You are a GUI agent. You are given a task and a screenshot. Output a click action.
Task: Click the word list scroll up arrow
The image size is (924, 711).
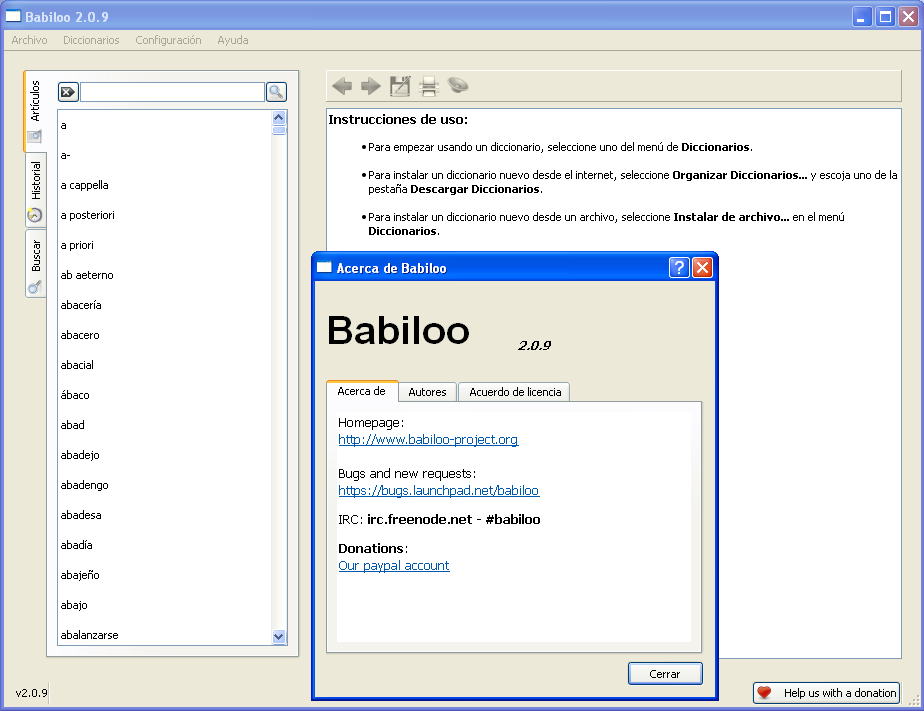(279, 117)
